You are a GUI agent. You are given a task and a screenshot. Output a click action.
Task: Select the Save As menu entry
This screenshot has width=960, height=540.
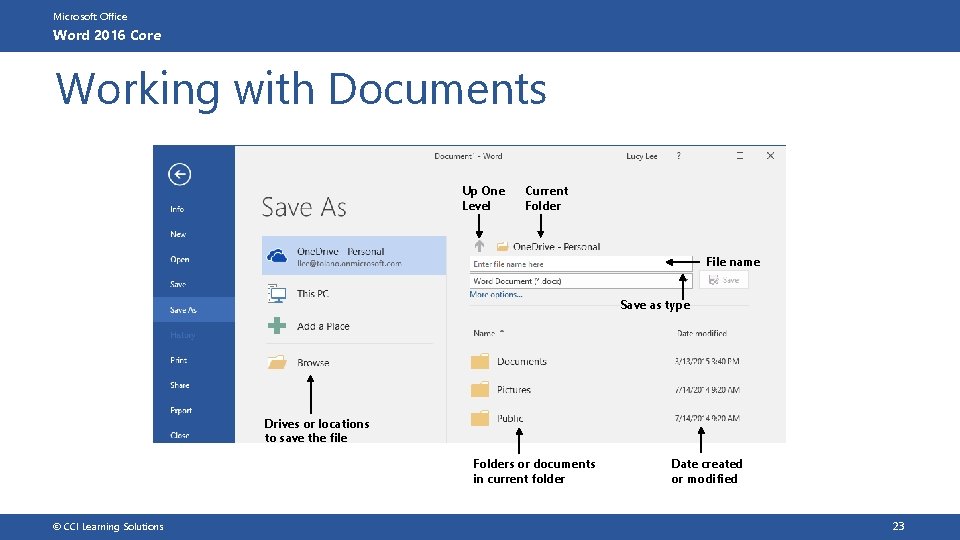pyautogui.click(x=193, y=310)
